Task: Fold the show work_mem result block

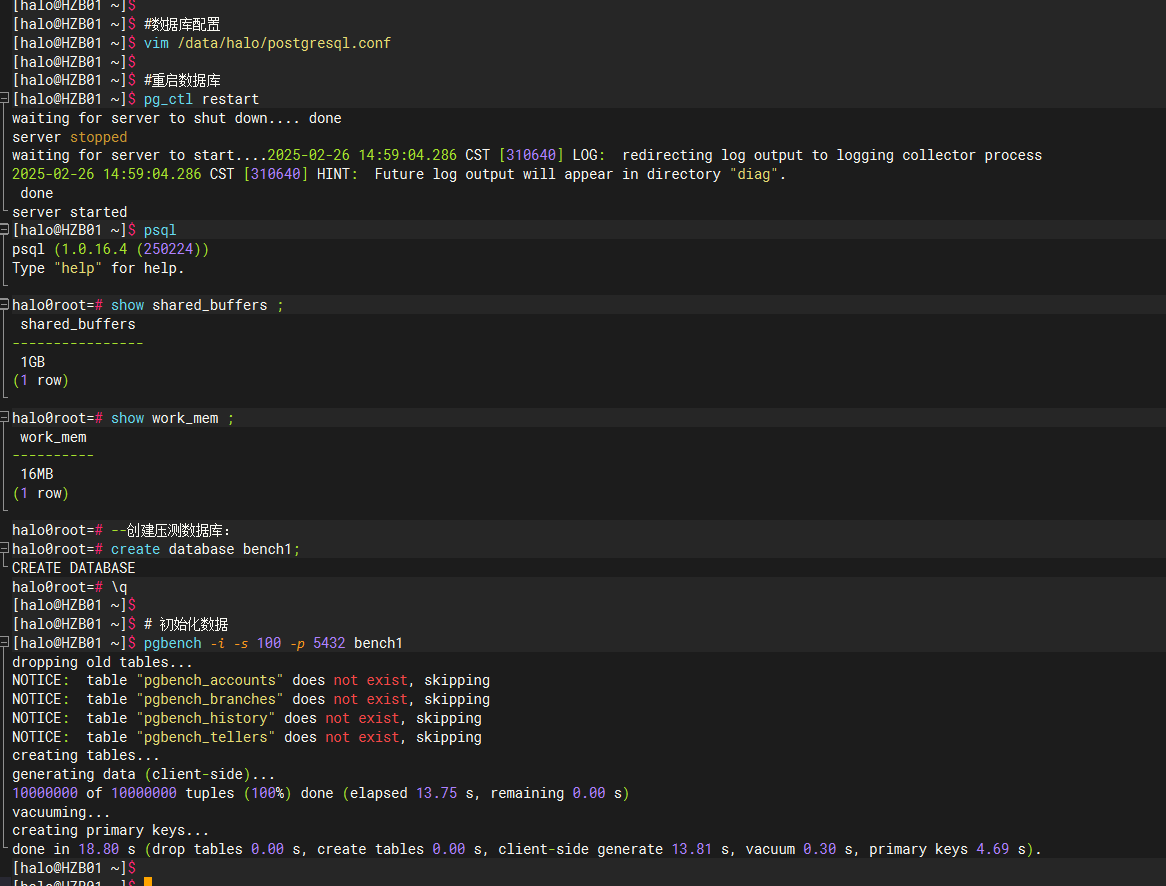Action: [4, 417]
